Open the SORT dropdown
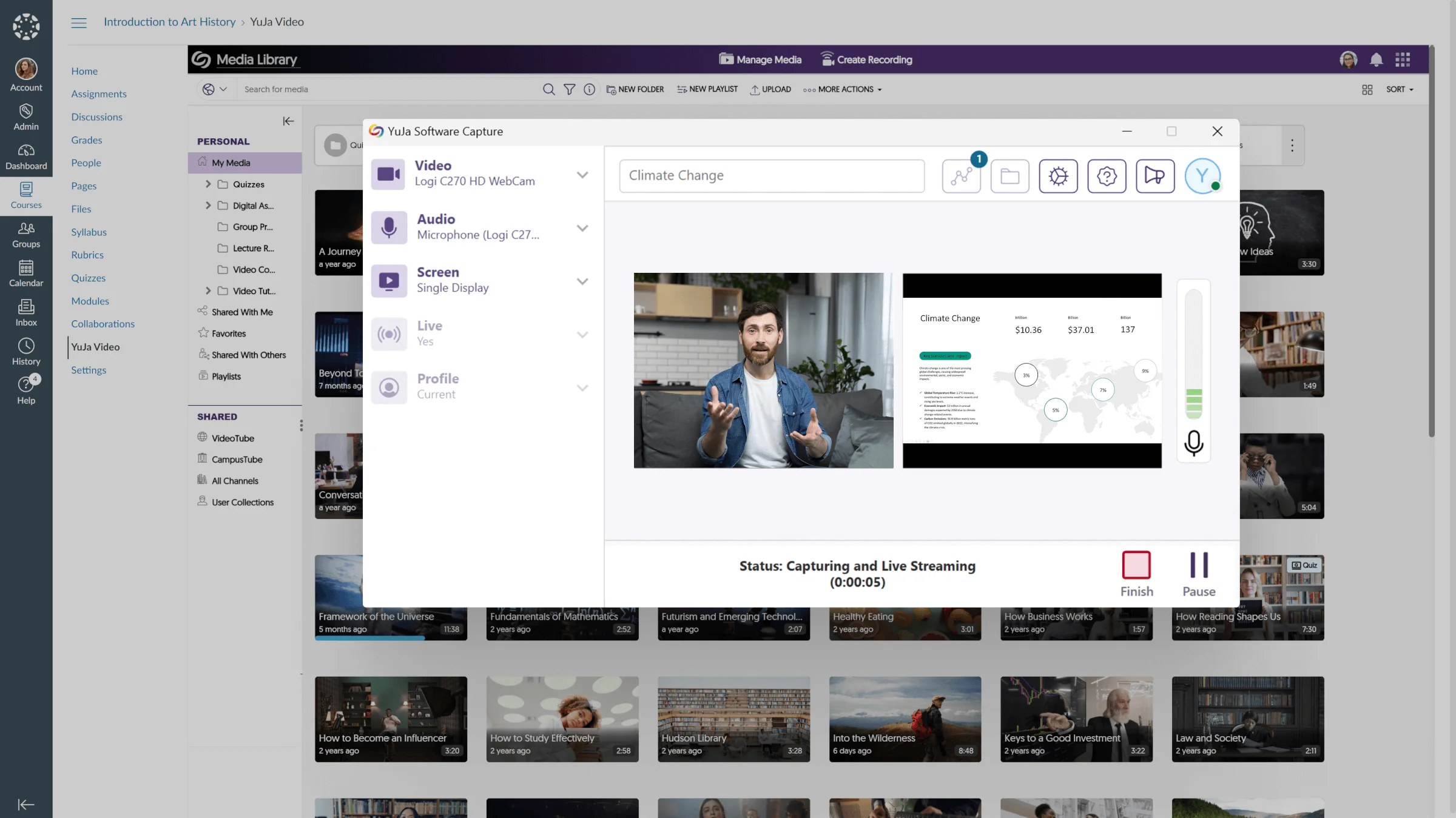The width and height of the screenshot is (1456, 818). (1400, 89)
